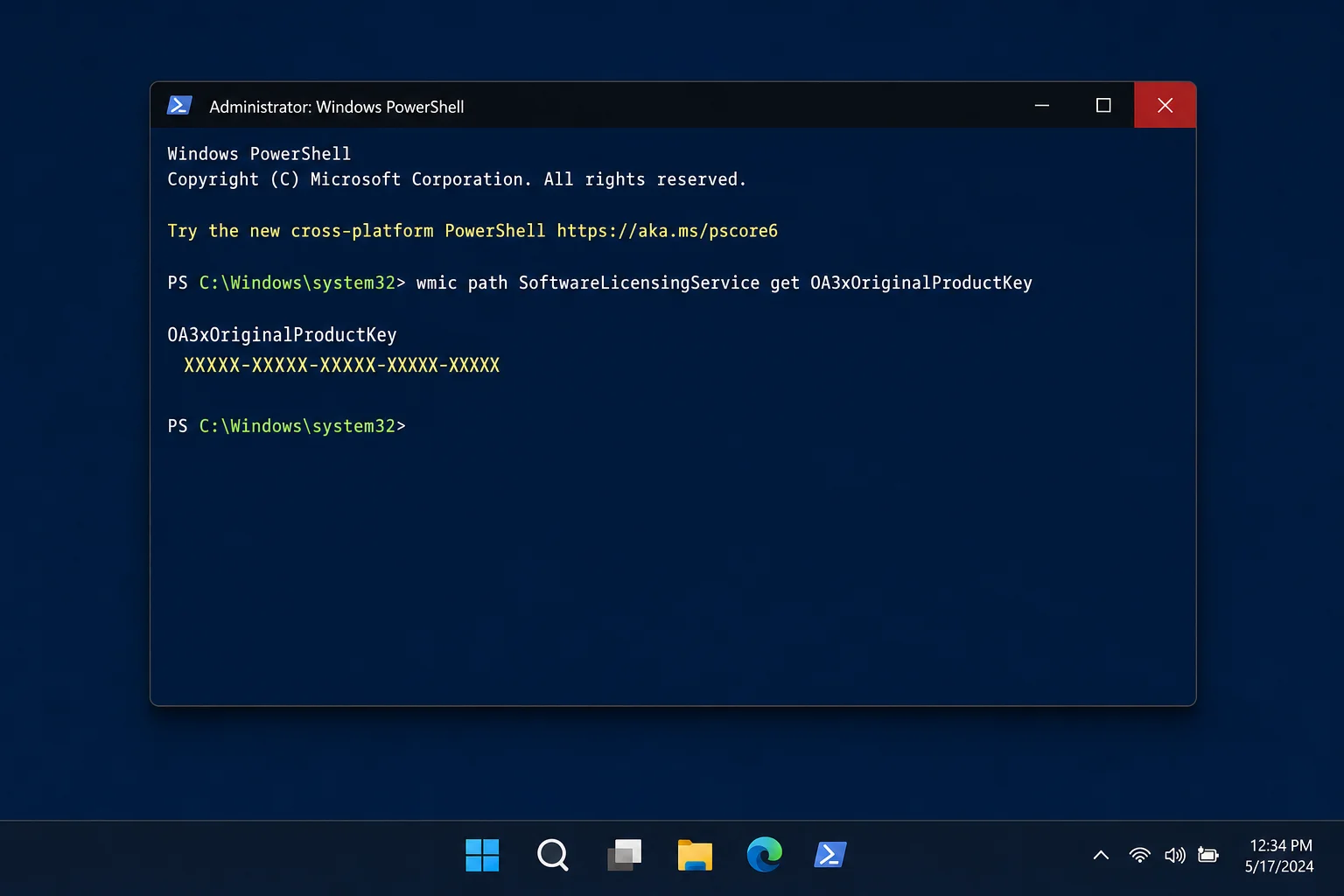Click the wmic path SoftwareLicensingService command text
Image resolution: width=1344 pixels, height=896 pixels.
point(724,283)
